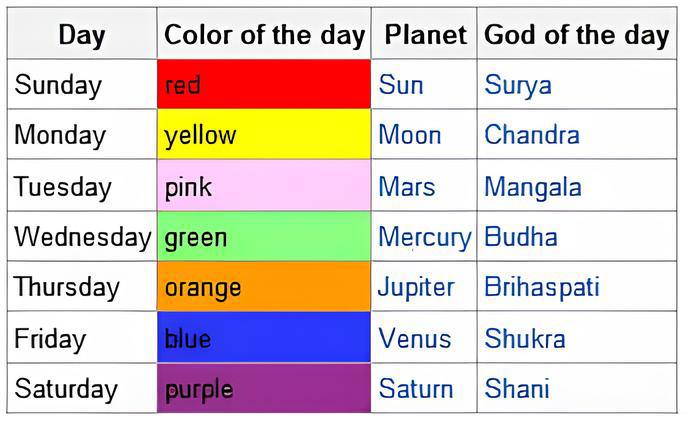The height and width of the screenshot is (426, 688).
Task: Click the red color cell
Action: [264, 85]
